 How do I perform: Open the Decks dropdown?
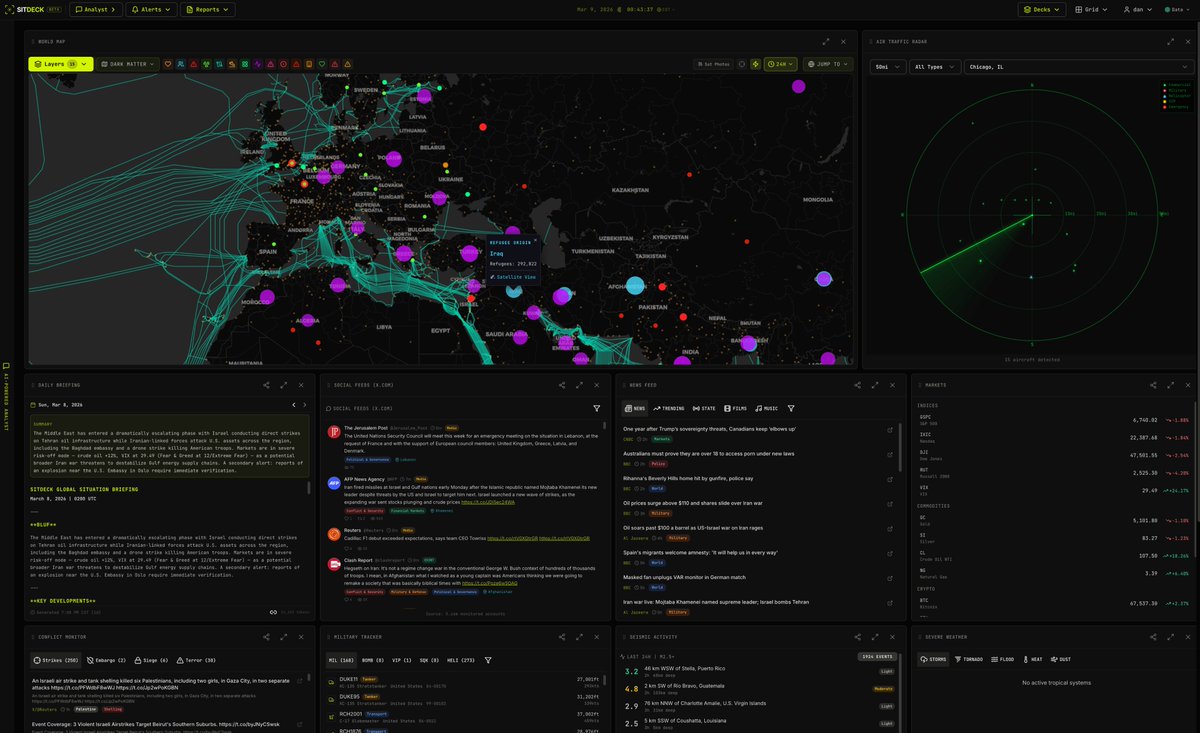[1042, 9]
